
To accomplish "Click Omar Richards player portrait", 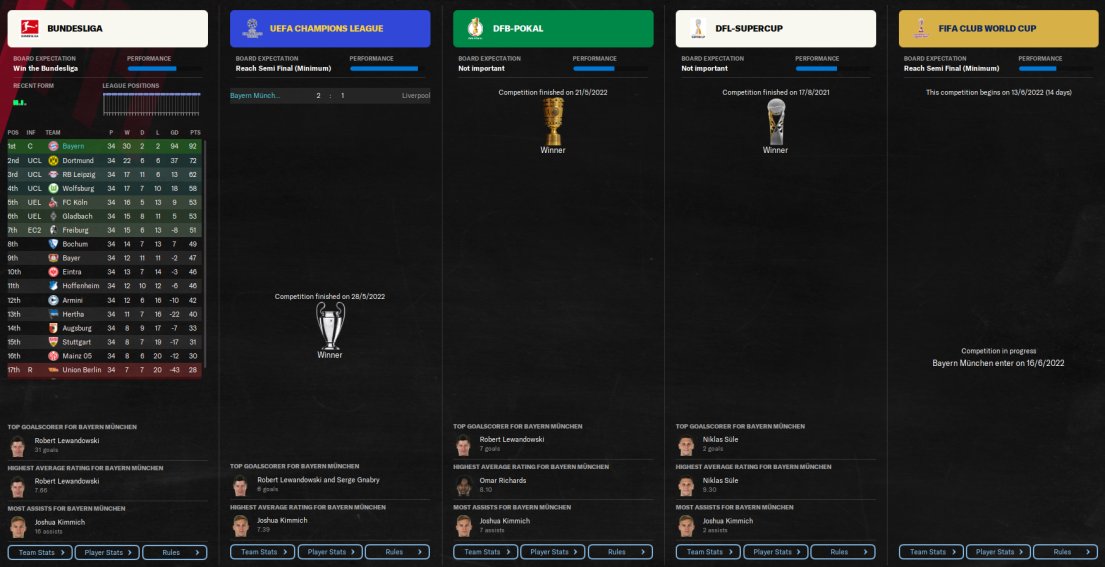I will (463, 485).
